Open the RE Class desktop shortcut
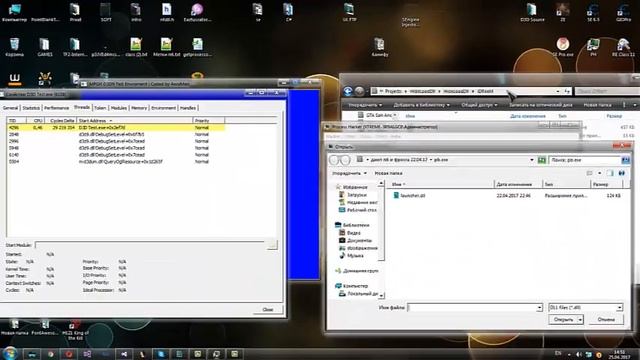 623,47
